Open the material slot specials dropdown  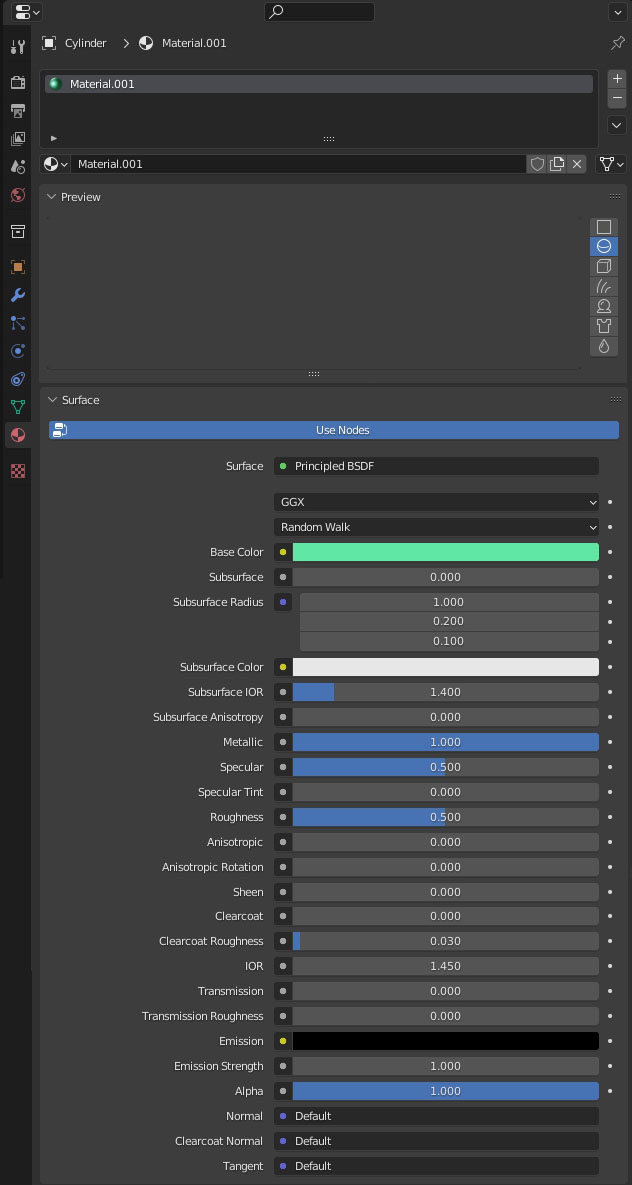(x=617, y=125)
